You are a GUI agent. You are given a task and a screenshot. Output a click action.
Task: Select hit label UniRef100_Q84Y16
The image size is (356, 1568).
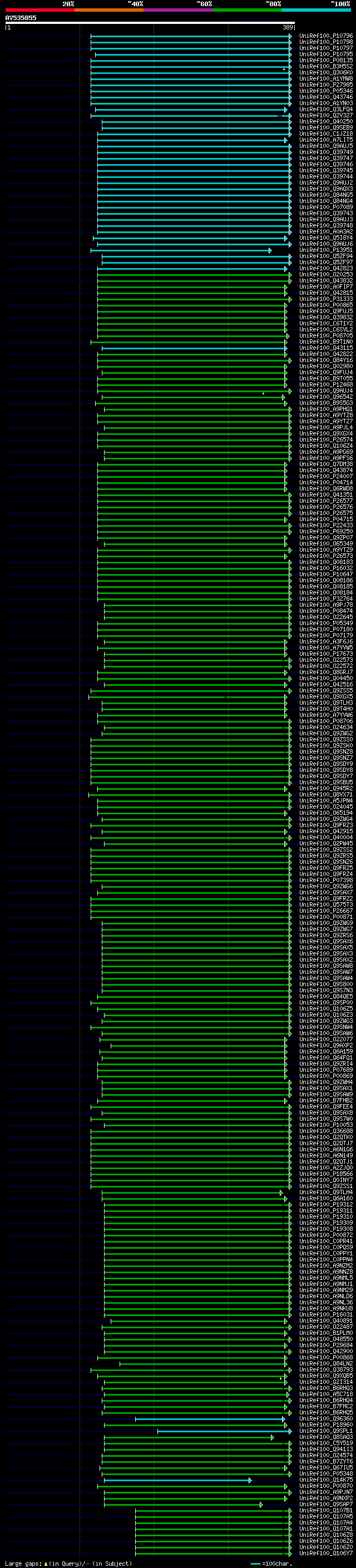pos(326,360)
